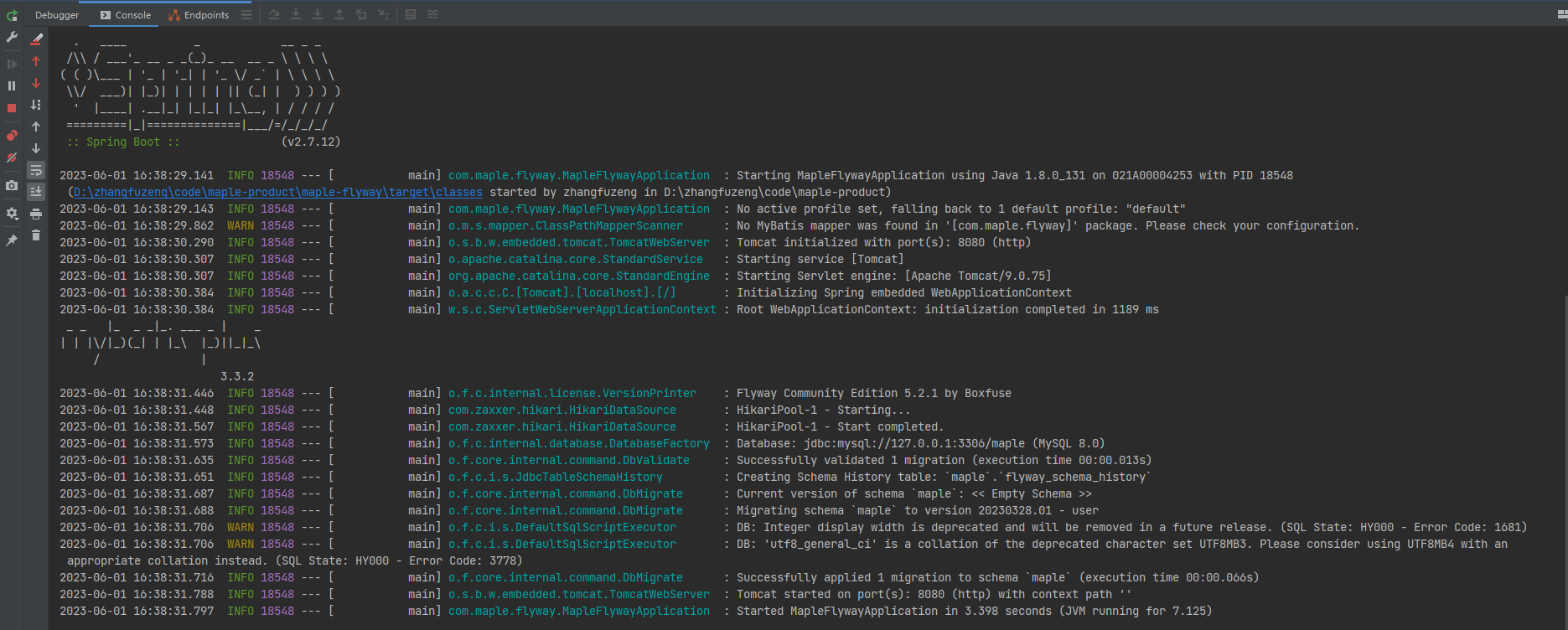Pin the debug tab with pushpin icon
Image resolution: width=1568 pixels, height=630 pixels.
point(12,240)
